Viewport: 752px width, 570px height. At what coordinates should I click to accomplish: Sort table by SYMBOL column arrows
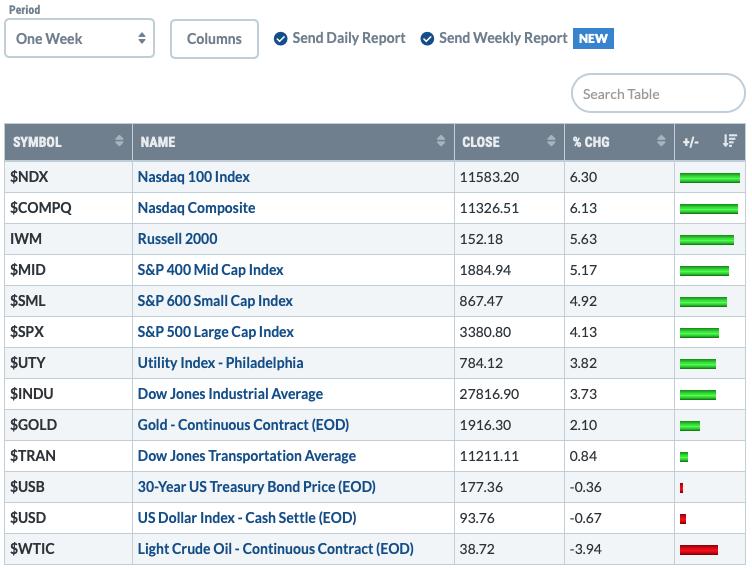[119, 141]
